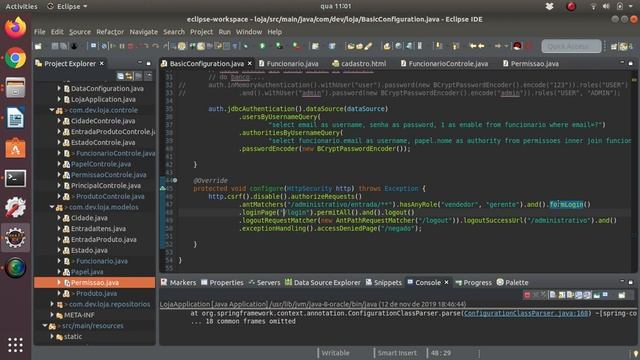
Task: Expand LojaApplication.java node
Action: coord(59,99)
